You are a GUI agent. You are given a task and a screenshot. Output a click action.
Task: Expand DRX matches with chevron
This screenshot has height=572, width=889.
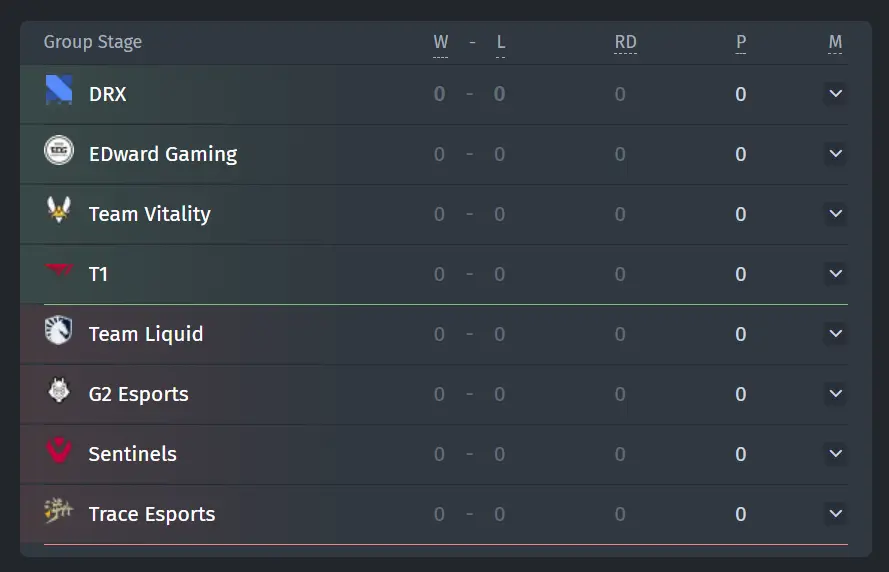tap(835, 94)
